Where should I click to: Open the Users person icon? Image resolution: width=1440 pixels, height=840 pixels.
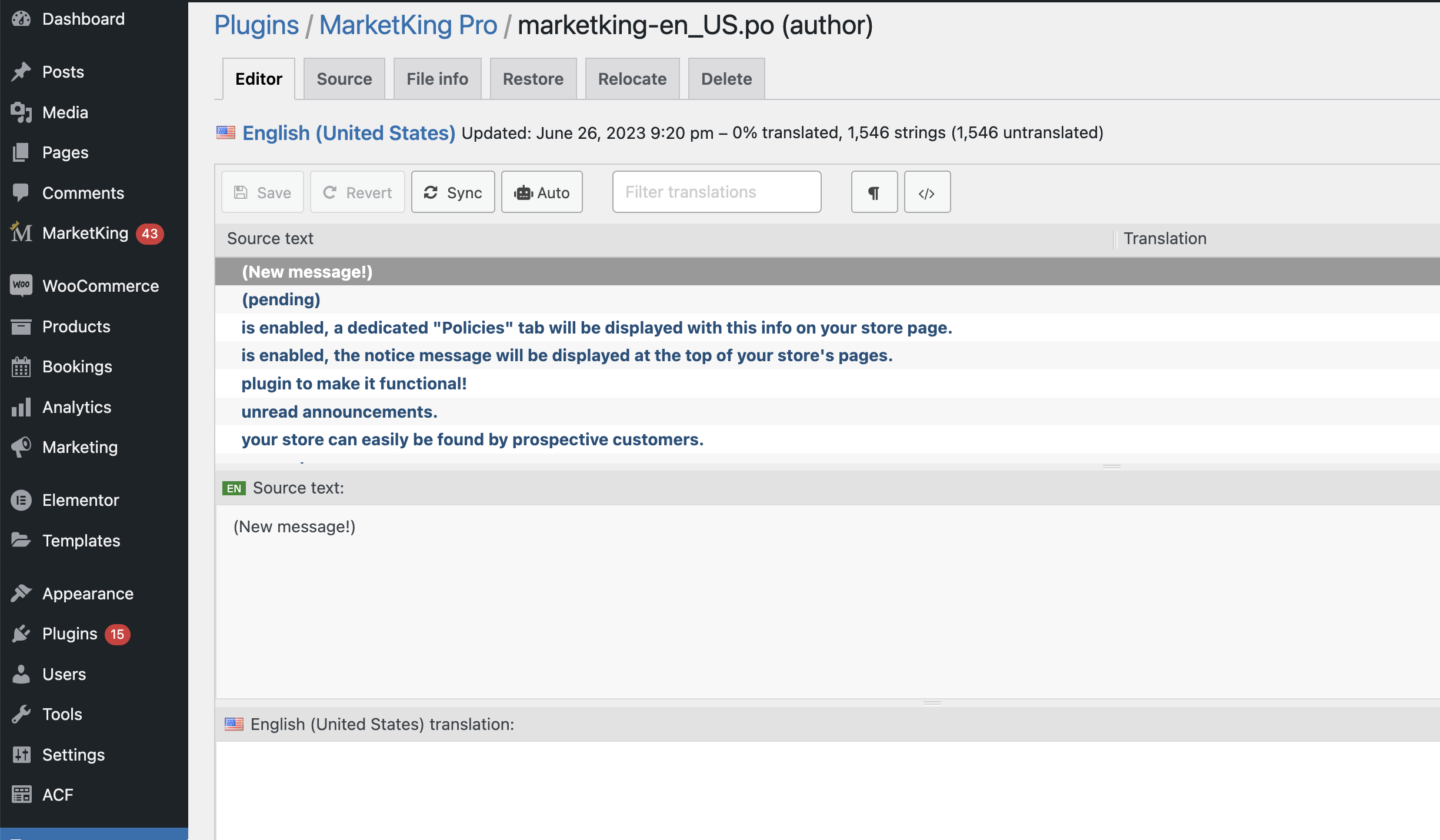pyautogui.click(x=21, y=674)
